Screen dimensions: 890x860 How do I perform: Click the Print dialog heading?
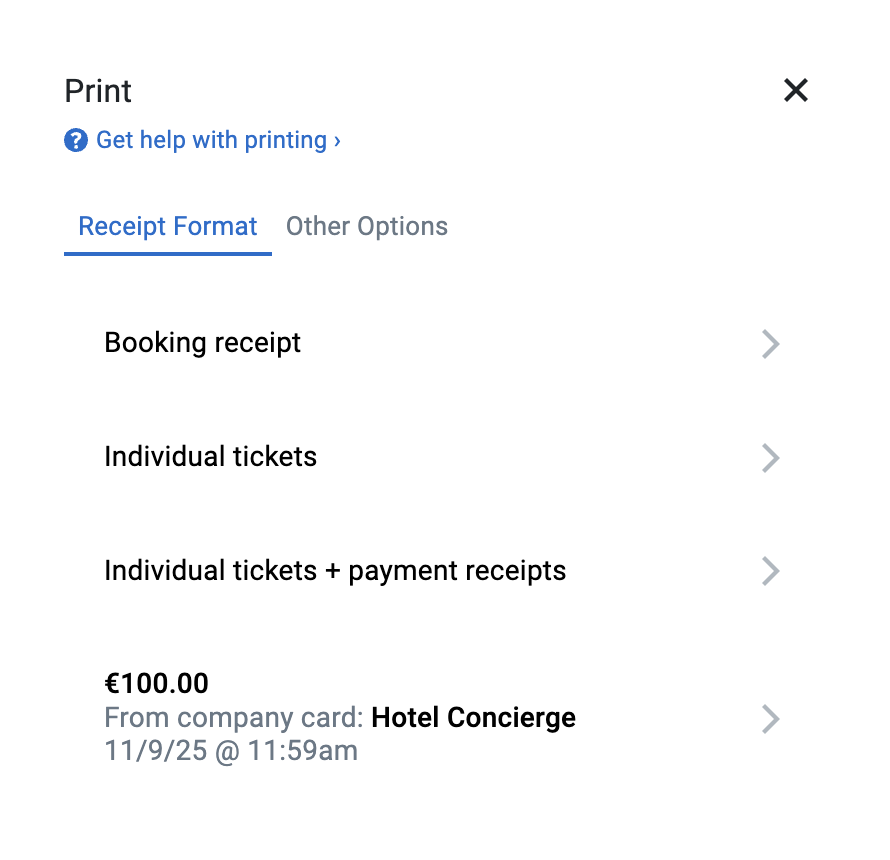point(98,91)
